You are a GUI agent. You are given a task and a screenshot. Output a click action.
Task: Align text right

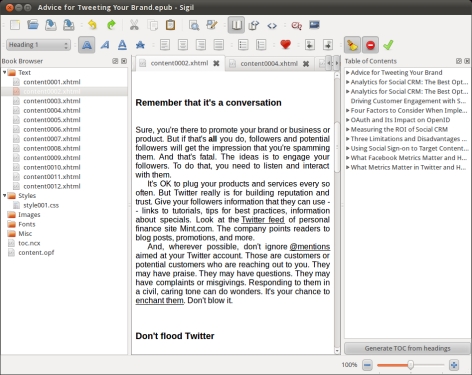201,45
